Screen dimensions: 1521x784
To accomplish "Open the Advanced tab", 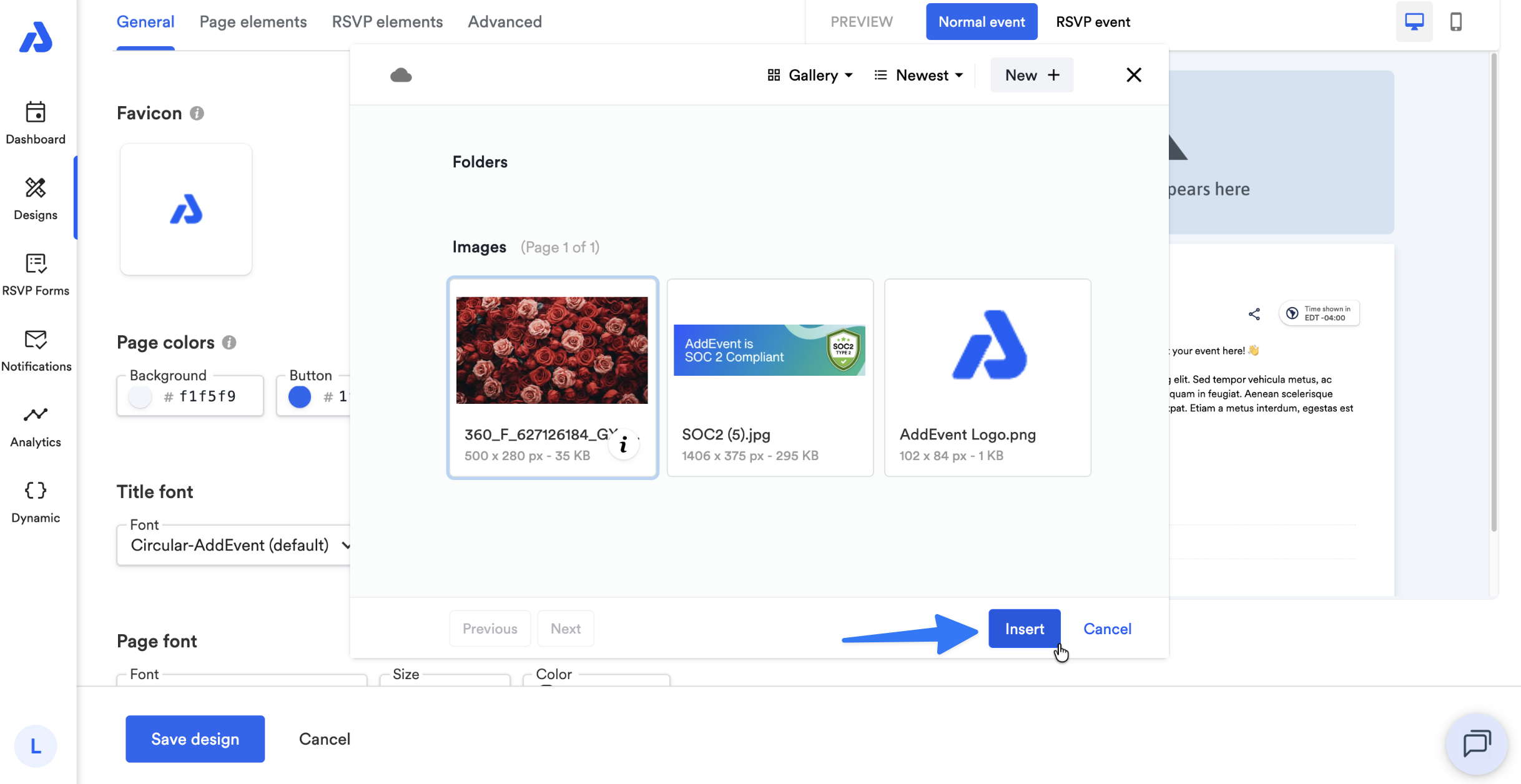I will (x=505, y=22).
